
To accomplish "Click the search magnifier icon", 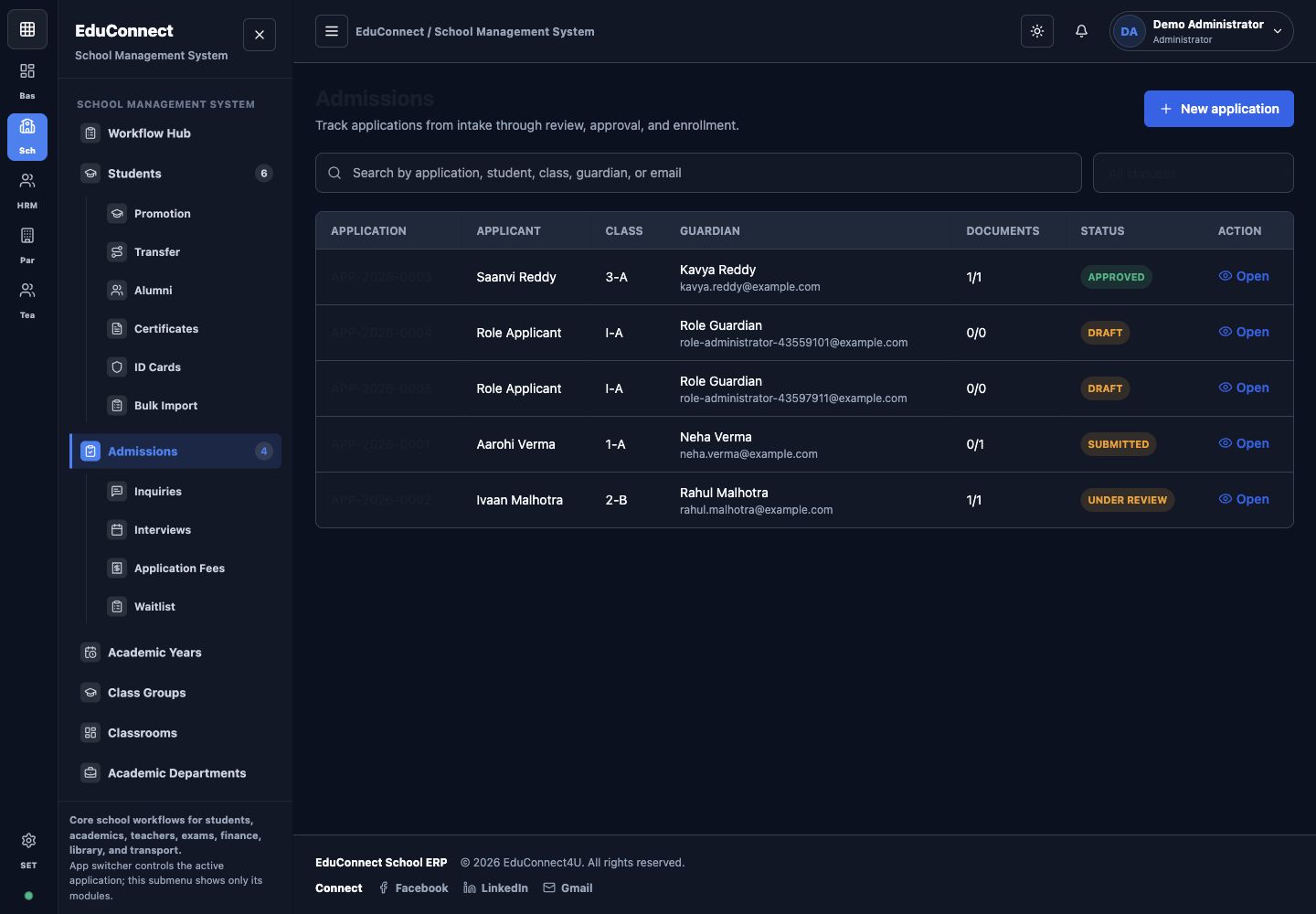I will 334,173.
